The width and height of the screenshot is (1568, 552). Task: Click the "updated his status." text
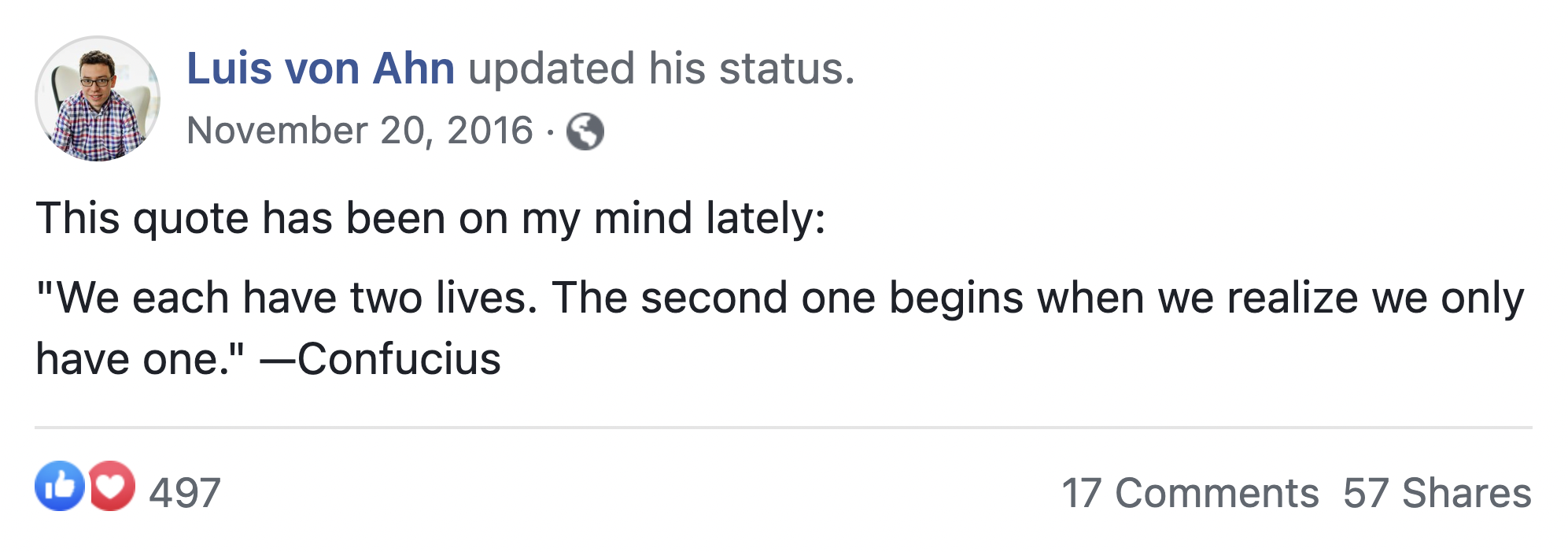click(x=661, y=69)
